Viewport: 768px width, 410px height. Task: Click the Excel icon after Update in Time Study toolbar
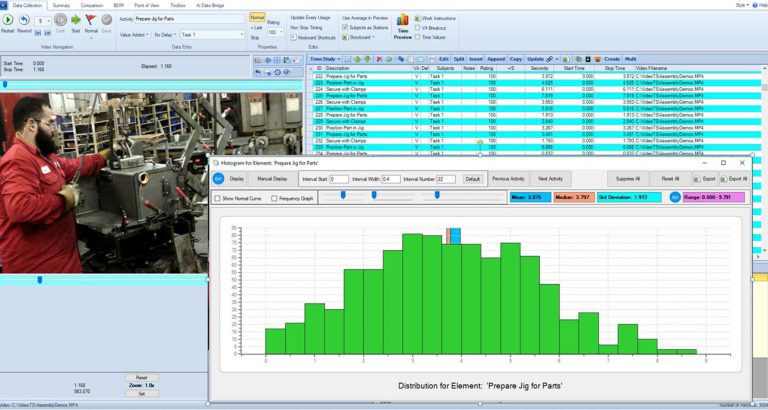[x=566, y=59]
